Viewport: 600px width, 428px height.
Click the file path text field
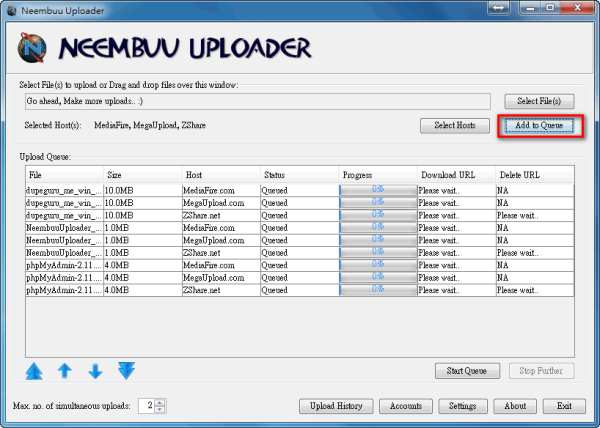coord(258,101)
